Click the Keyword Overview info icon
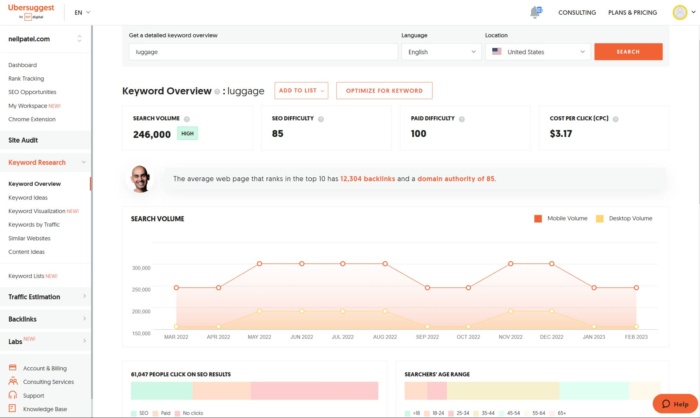Image resolution: width=700 pixels, height=418 pixels. [217, 92]
